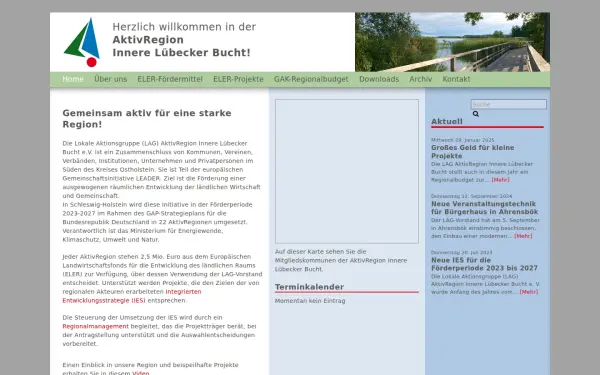
Task: Focus the Suche search field
Action: click(509, 104)
